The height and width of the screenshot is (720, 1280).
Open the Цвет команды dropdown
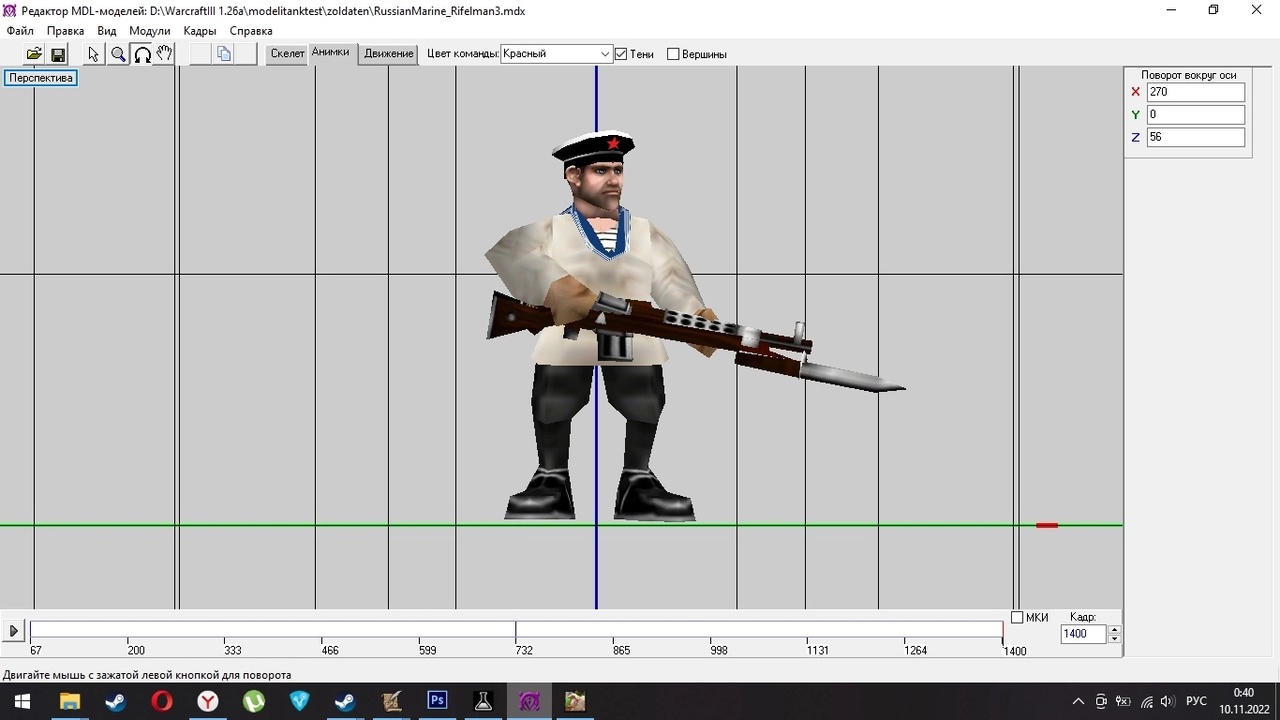pyautogui.click(x=556, y=54)
